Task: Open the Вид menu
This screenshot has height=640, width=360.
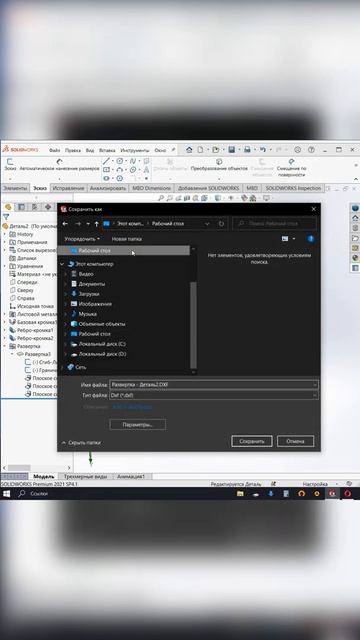Action: click(x=90, y=150)
